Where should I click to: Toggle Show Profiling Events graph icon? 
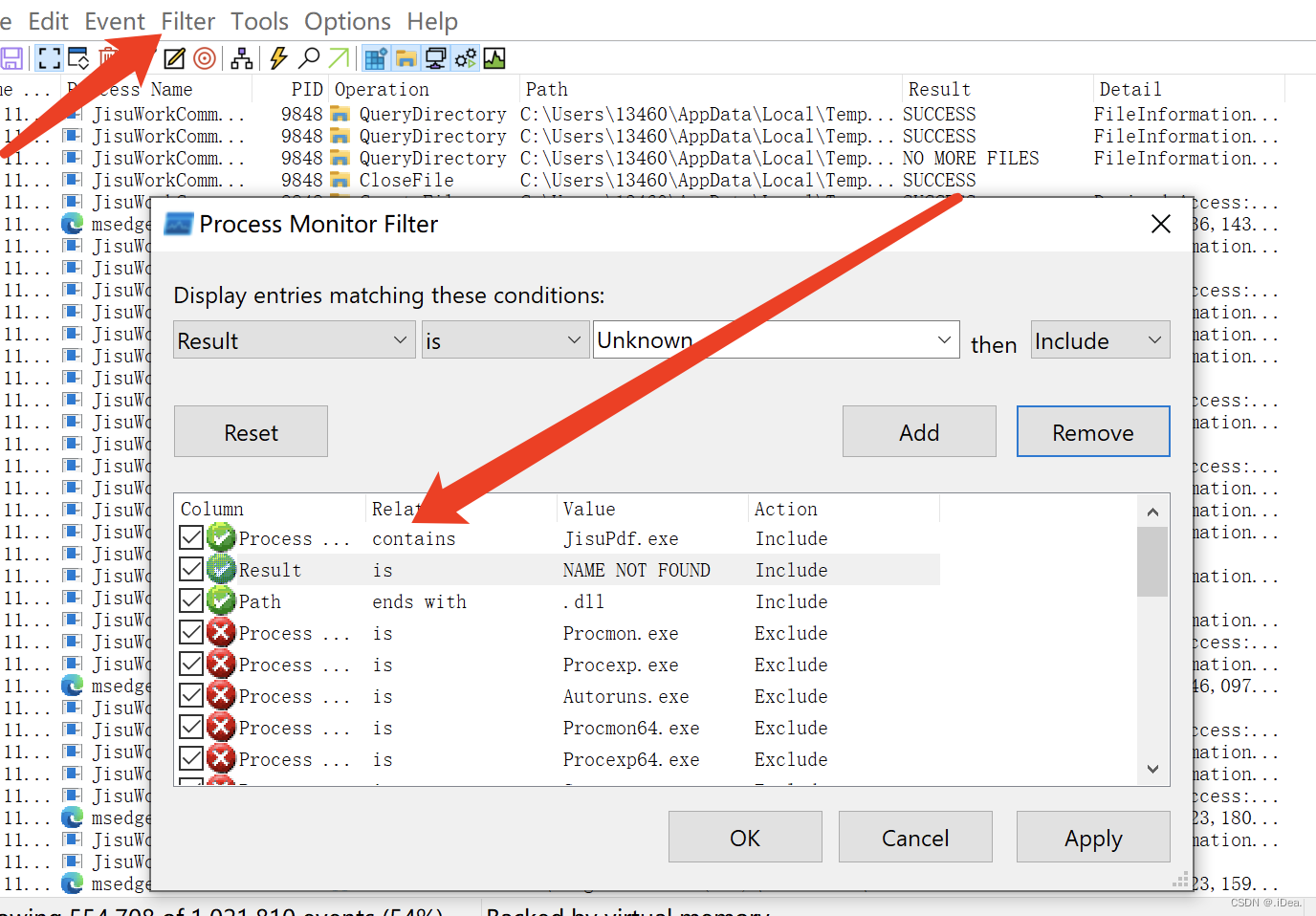coord(494,58)
